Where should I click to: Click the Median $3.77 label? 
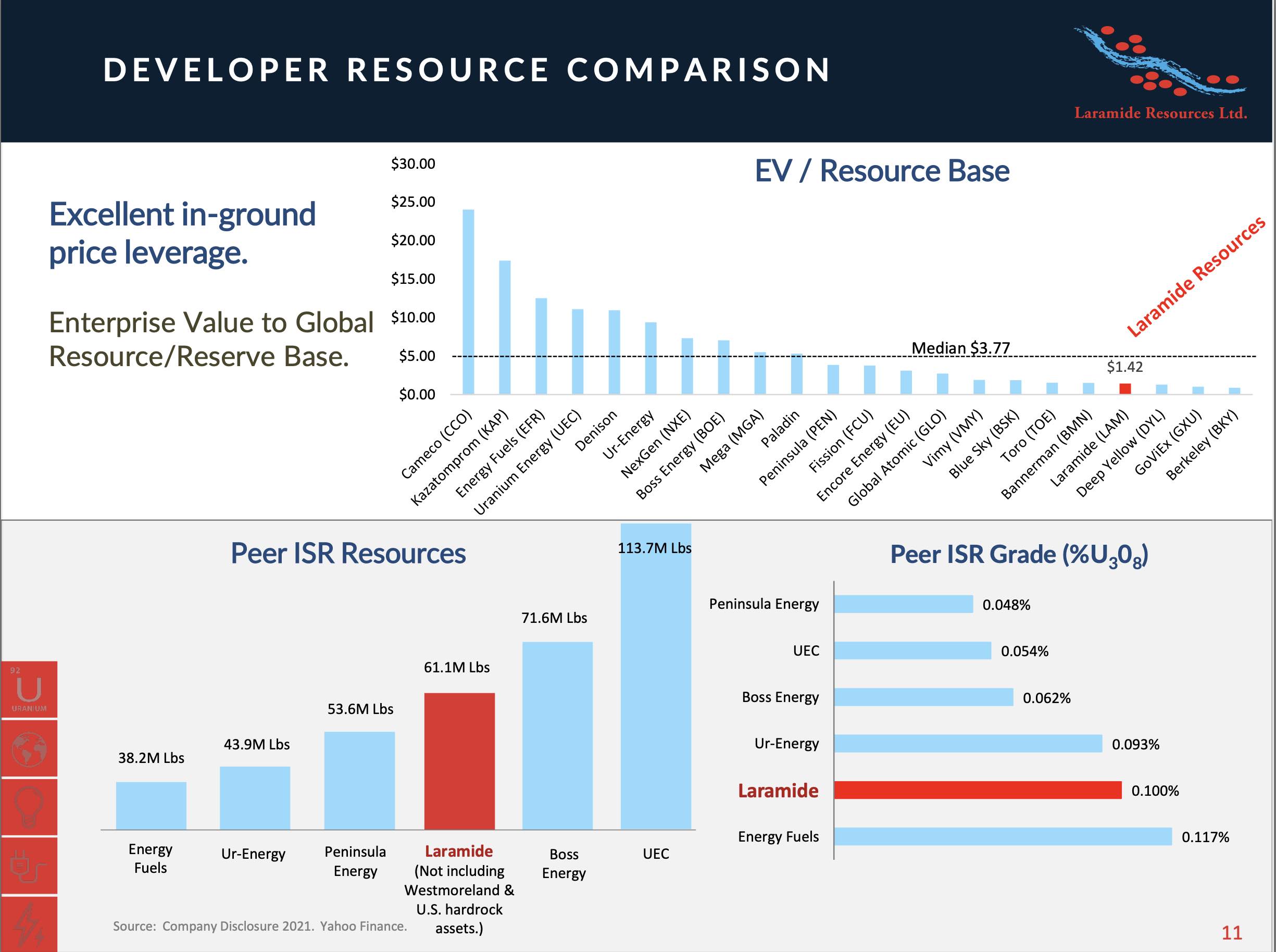960,348
